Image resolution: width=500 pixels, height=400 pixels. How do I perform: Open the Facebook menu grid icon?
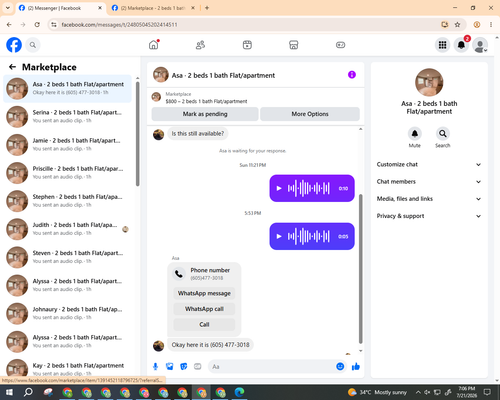442,45
